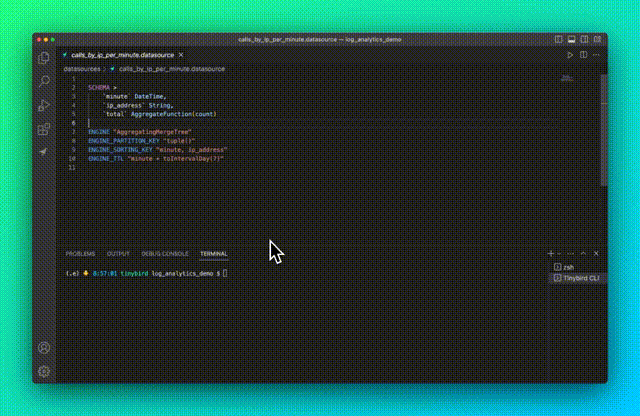Open the Manage gear icon
This screenshot has width=640, height=416.
pyautogui.click(x=44, y=371)
